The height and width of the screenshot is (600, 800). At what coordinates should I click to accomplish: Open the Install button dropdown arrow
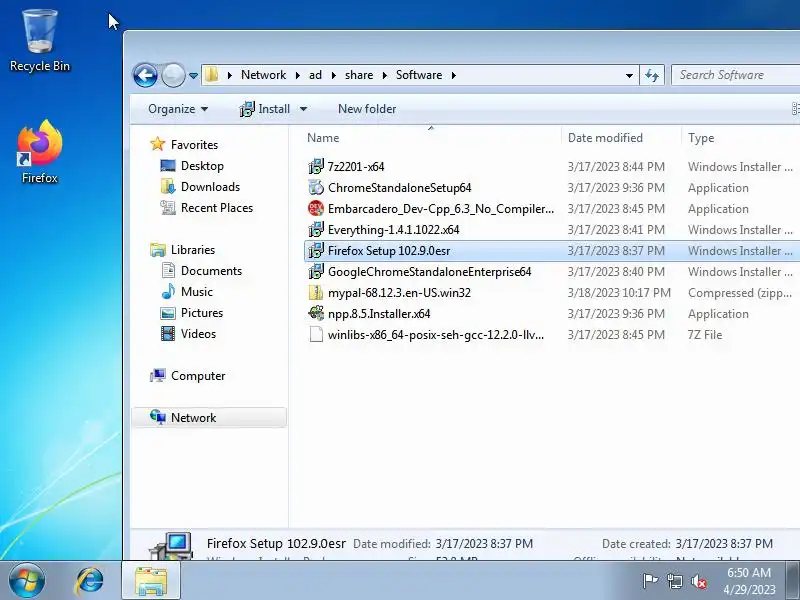pyautogui.click(x=303, y=109)
